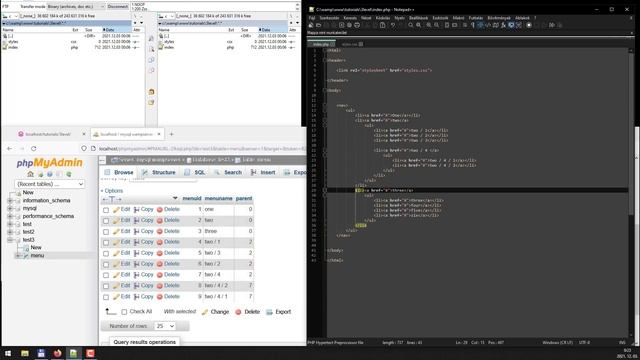Viewport: 640px width, 360px height.
Task: Go back in the browser
Action: (10, 149)
